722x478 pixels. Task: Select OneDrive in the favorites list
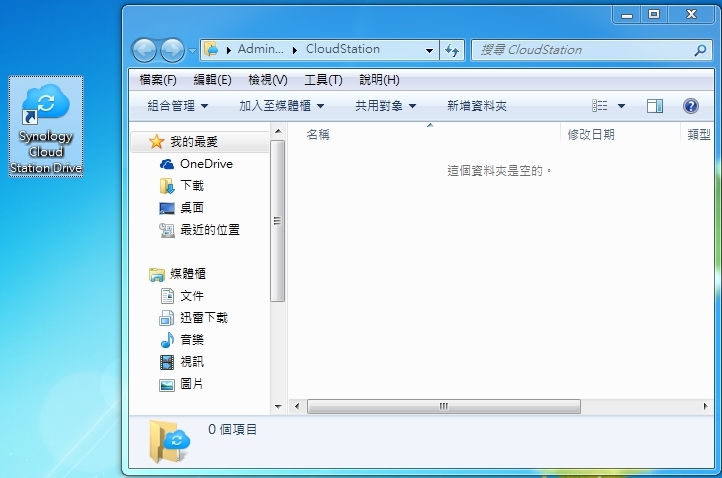click(206, 164)
